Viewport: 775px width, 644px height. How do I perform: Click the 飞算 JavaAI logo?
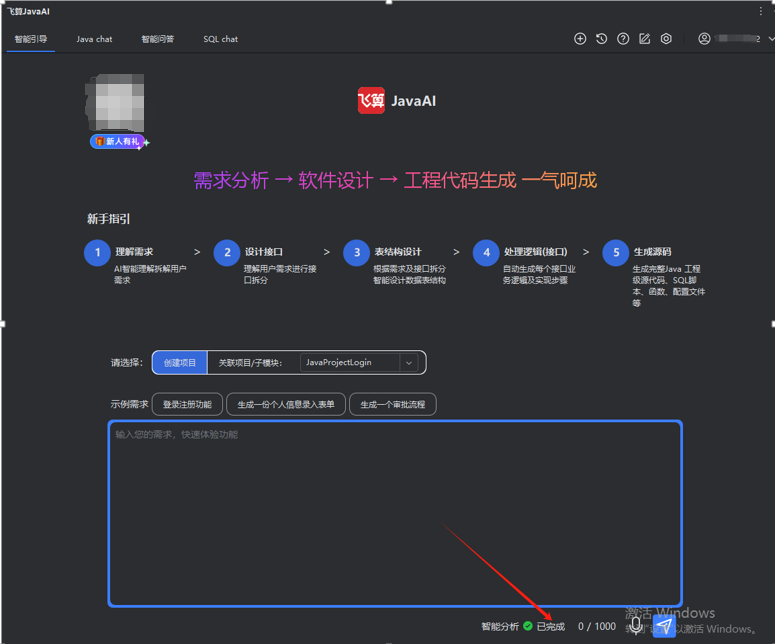point(397,101)
